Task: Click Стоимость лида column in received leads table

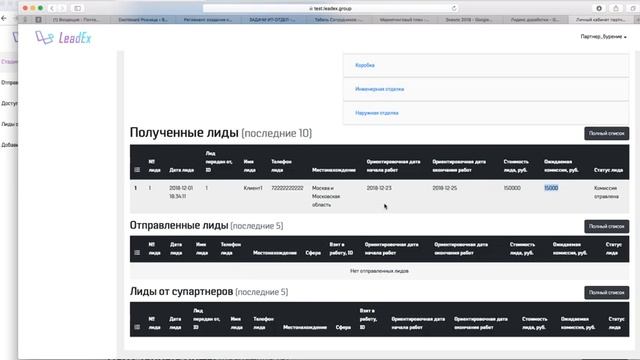Action: click(516, 166)
